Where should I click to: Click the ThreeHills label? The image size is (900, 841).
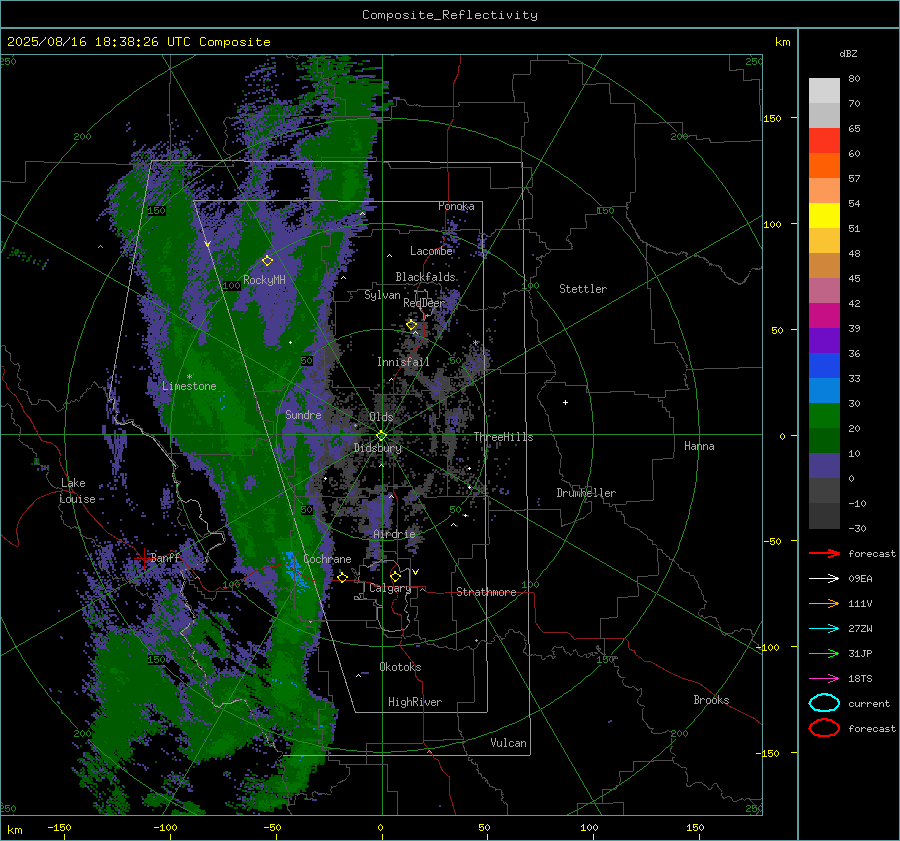point(503,437)
